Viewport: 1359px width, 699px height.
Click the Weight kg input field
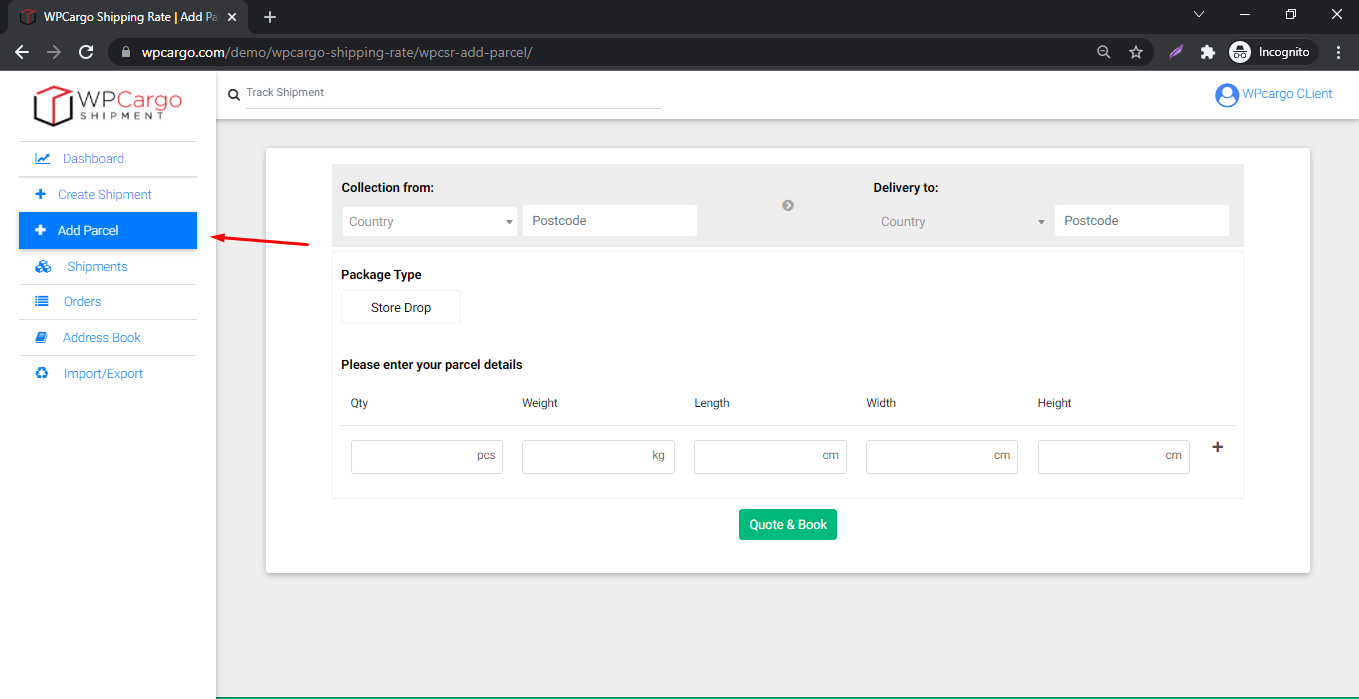coord(597,456)
